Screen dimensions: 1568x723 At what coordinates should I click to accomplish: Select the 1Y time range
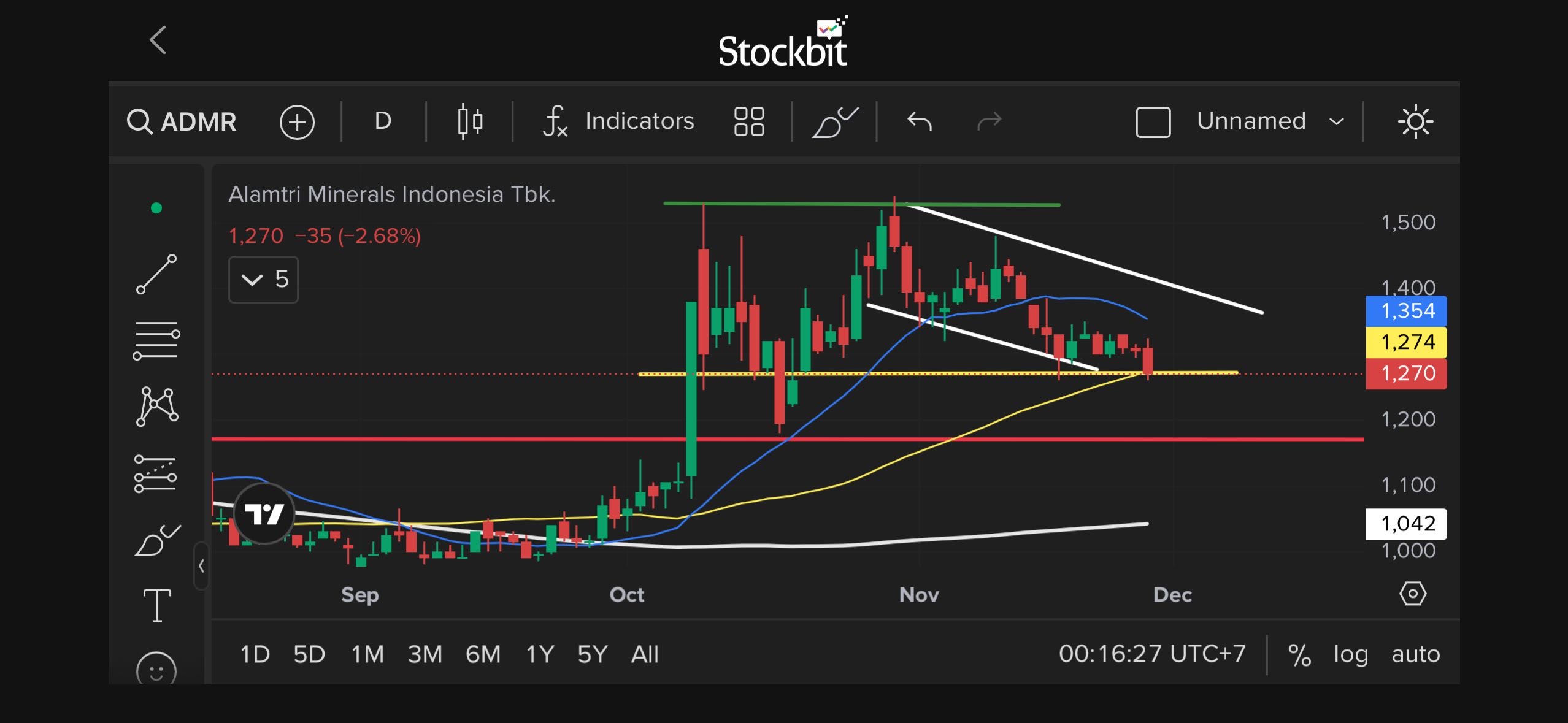540,654
